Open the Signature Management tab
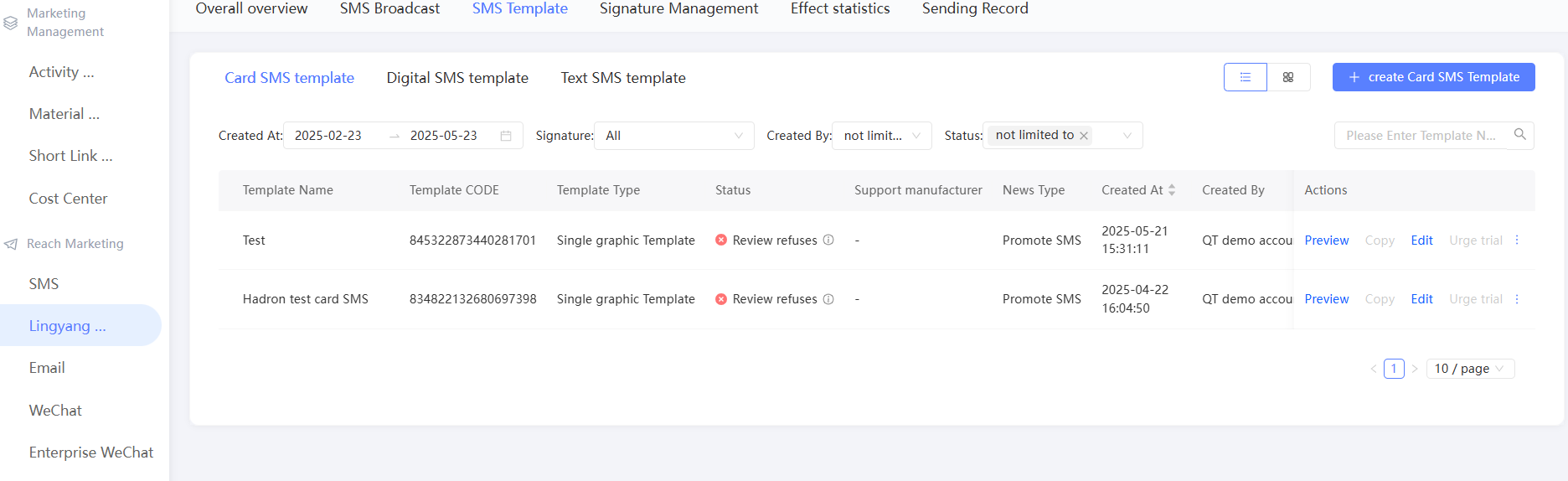The width and height of the screenshot is (1568, 481). (678, 8)
